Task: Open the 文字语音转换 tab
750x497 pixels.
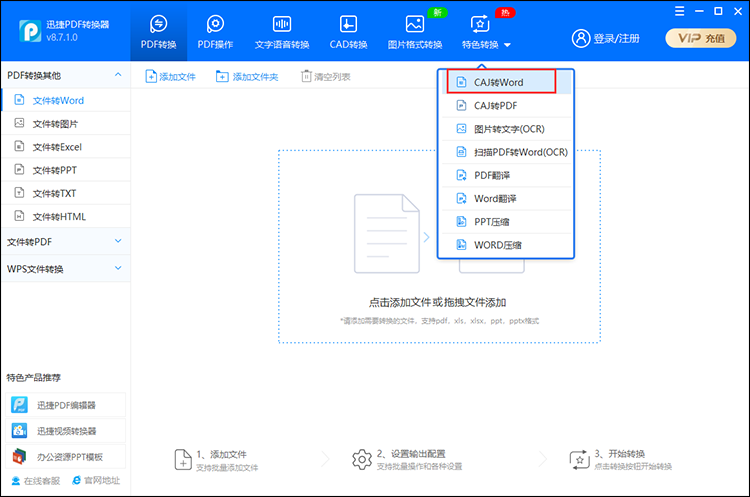Action: pyautogui.click(x=282, y=32)
